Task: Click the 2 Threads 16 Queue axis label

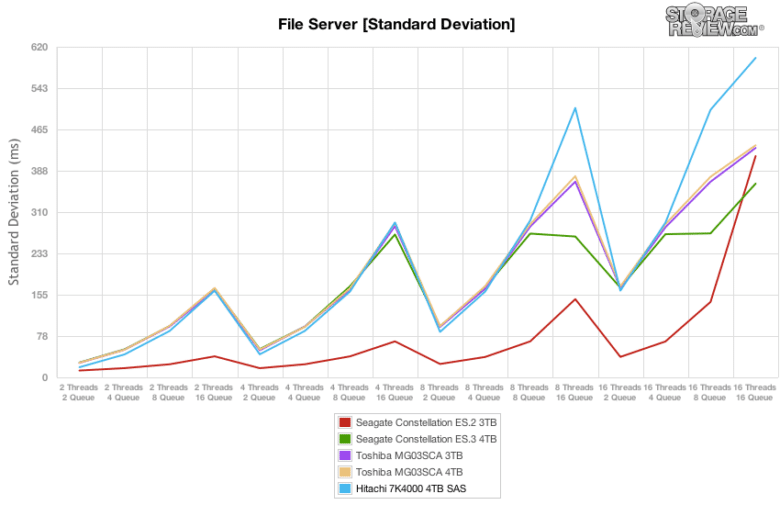Action: (214, 392)
